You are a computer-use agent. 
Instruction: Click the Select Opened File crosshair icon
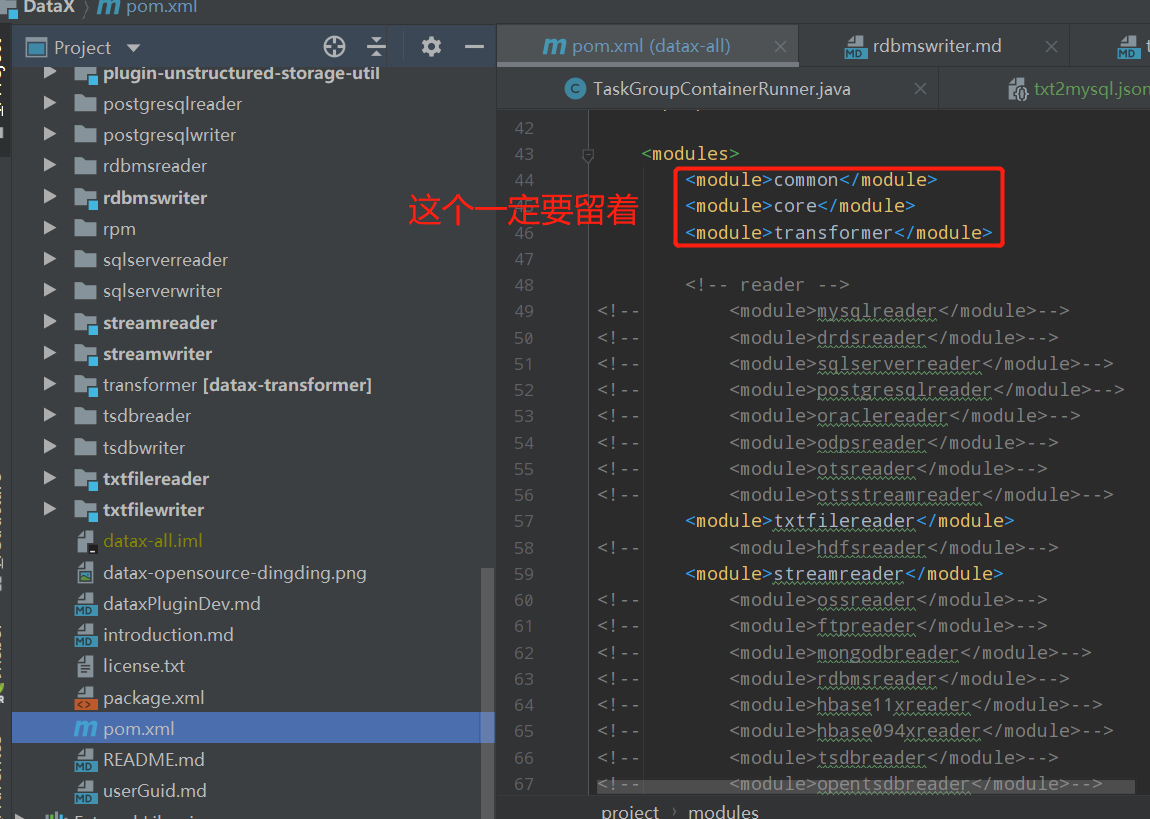334,46
